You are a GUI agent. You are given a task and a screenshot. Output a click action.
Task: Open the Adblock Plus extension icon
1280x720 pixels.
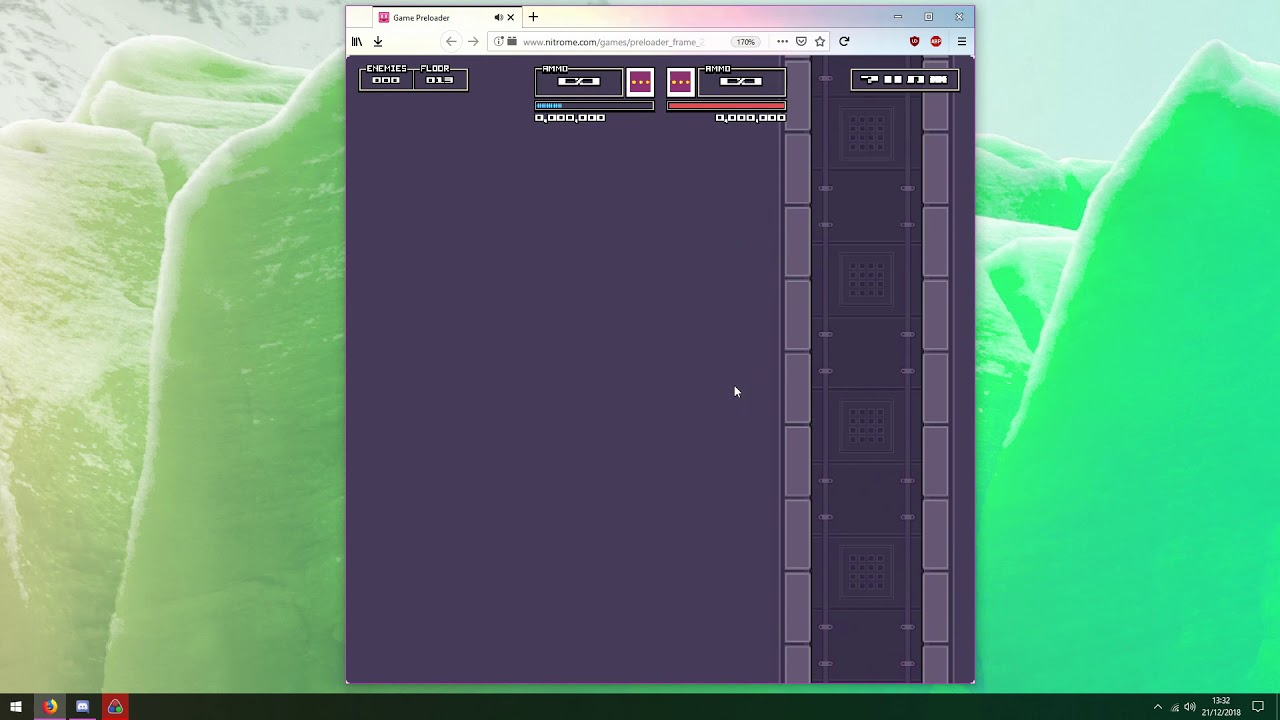[x=936, y=41]
